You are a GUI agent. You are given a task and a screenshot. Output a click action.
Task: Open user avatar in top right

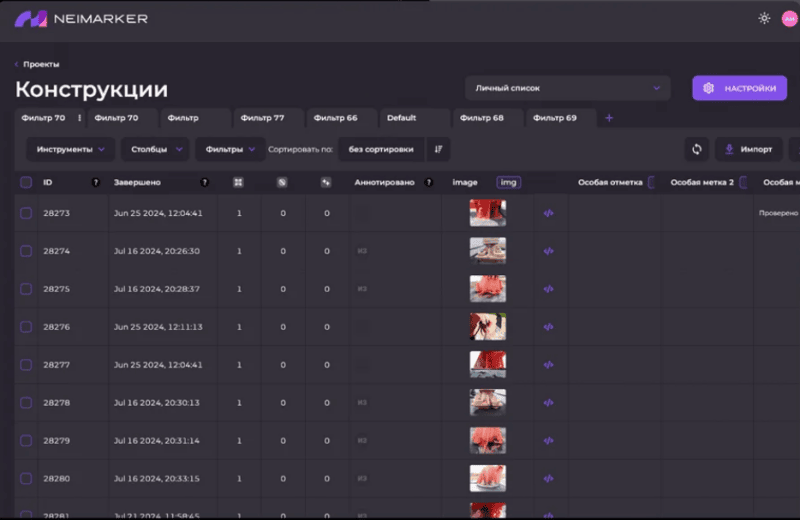coord(788,18)
